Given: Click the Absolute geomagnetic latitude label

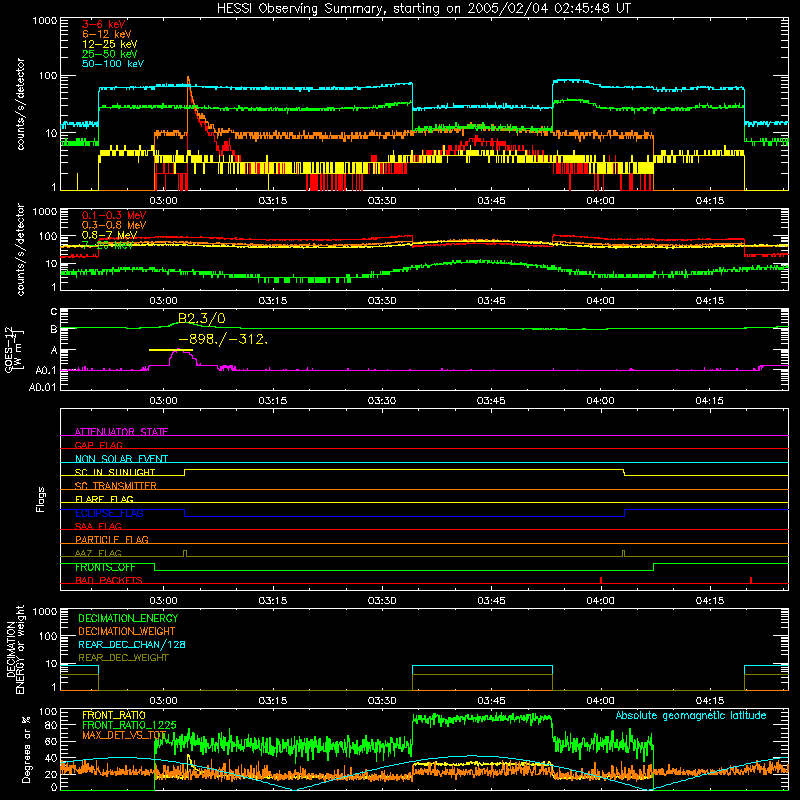Looking at the screenshot, I should 691,715.
